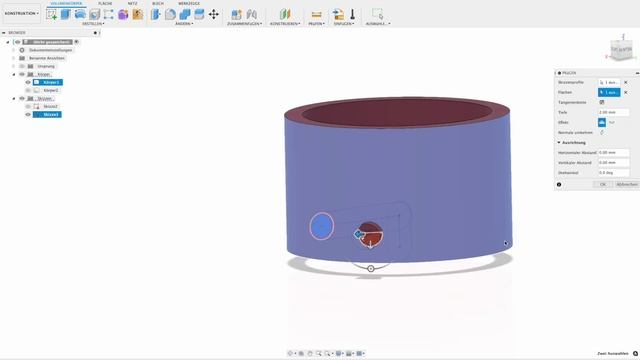Click the status icon beside Zwei Auswahlen

tap(636, 353)
